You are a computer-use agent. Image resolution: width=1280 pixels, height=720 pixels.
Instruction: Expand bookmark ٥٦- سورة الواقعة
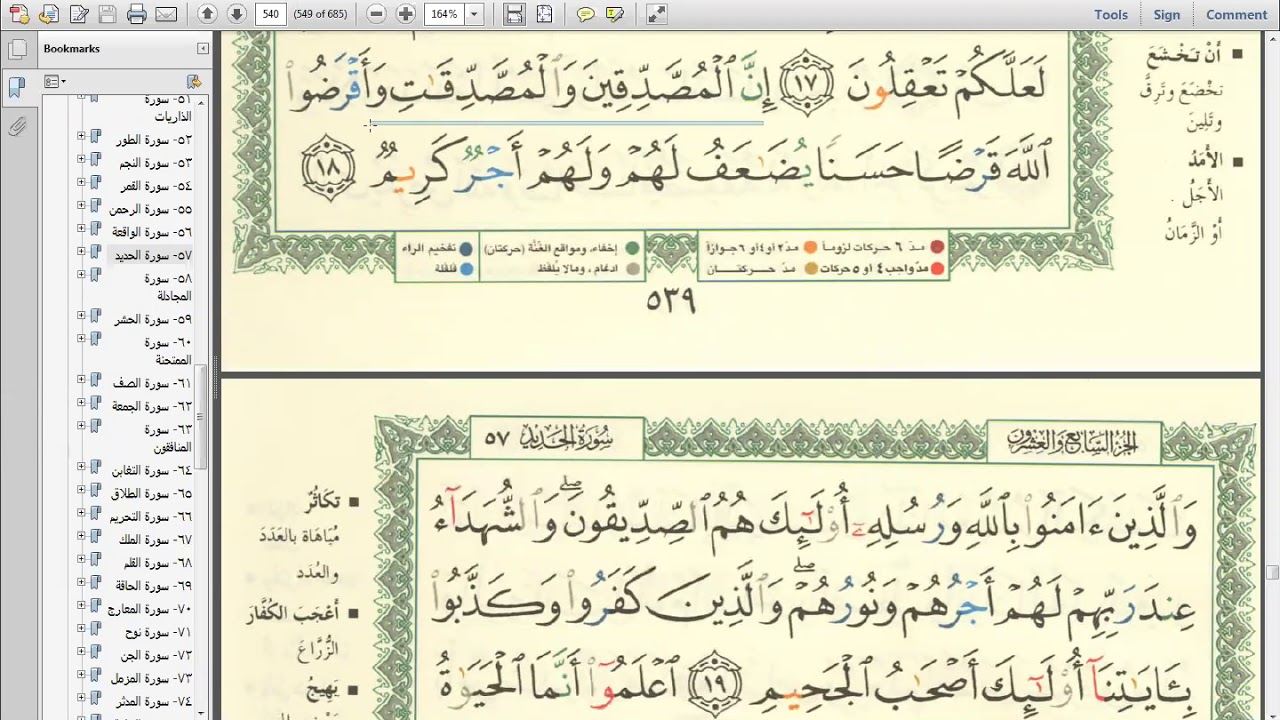[x=81, y=227]
